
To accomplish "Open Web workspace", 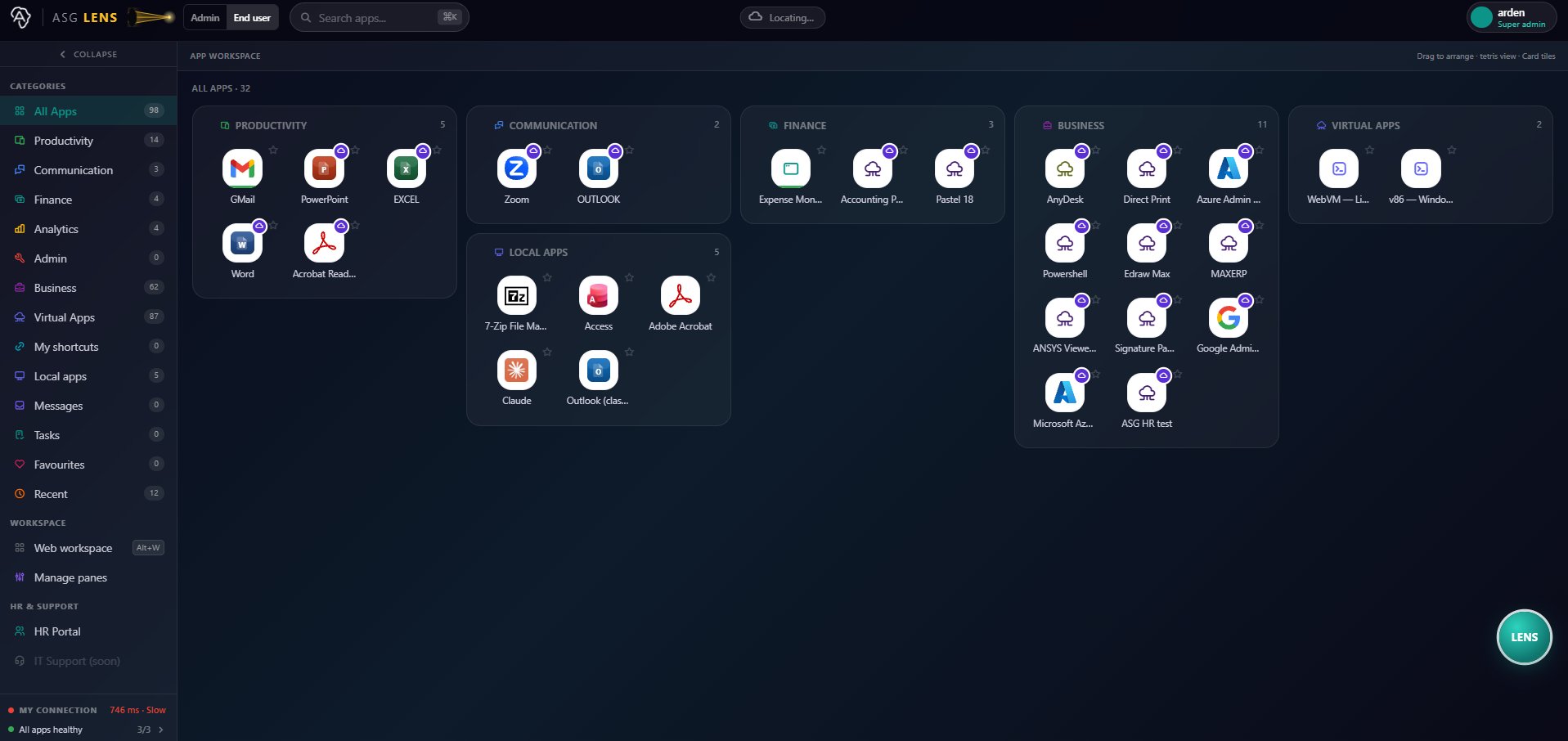I will coord(88,548).
